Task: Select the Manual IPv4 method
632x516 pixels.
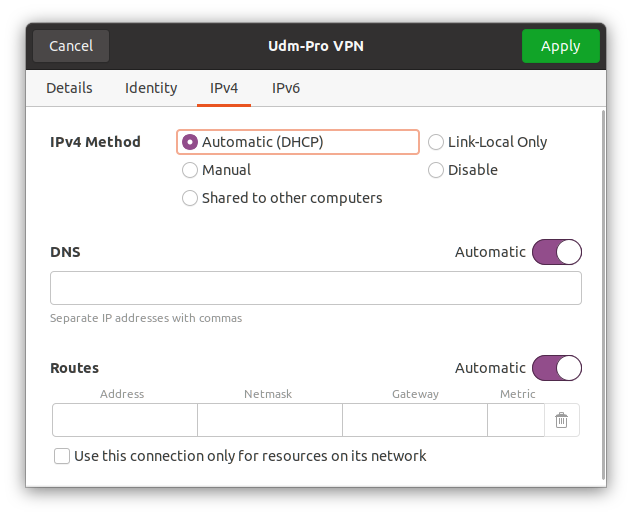Action: tap(190, 170)
